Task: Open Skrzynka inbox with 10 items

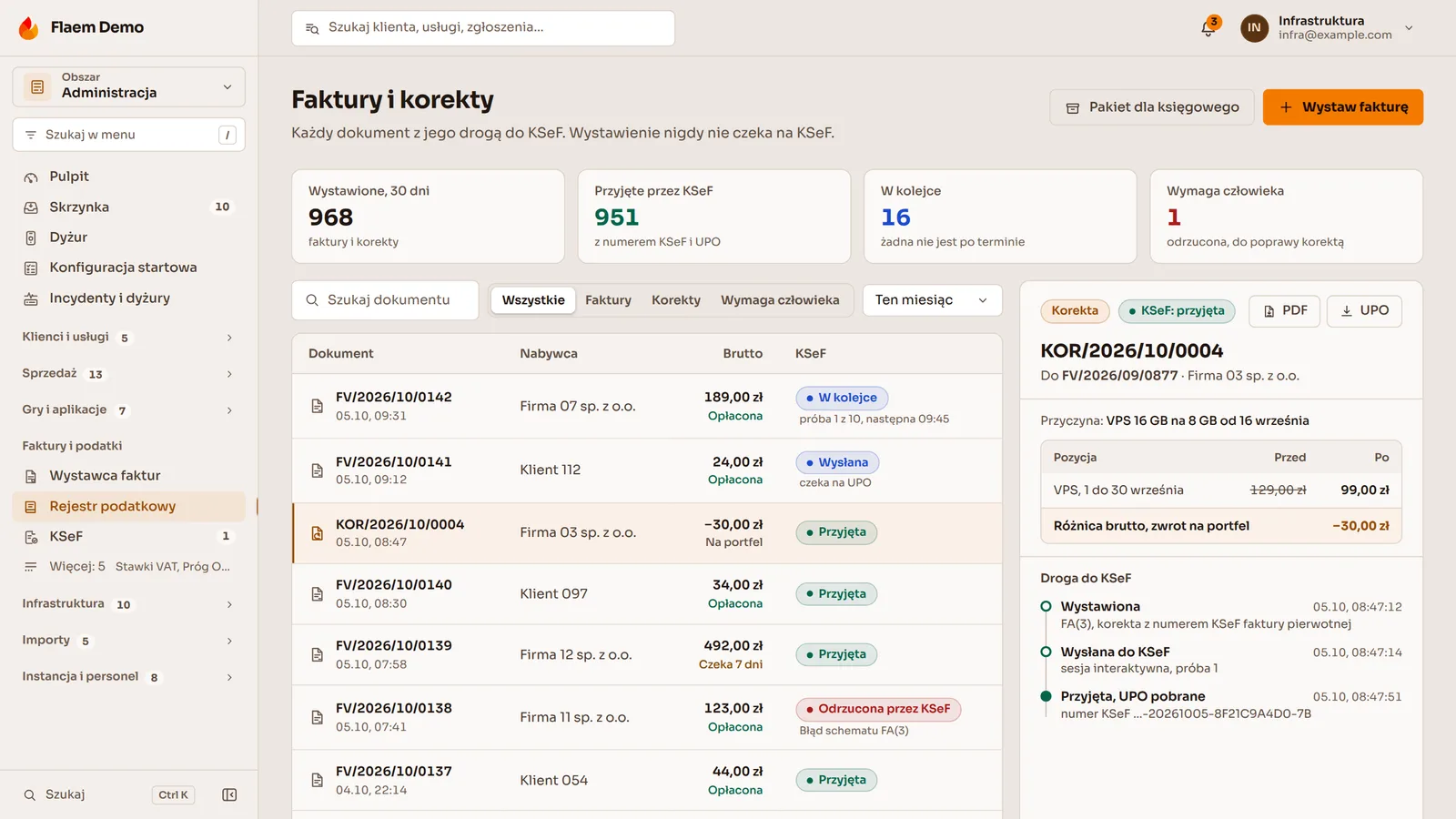Action: click(x=129, y=207)
